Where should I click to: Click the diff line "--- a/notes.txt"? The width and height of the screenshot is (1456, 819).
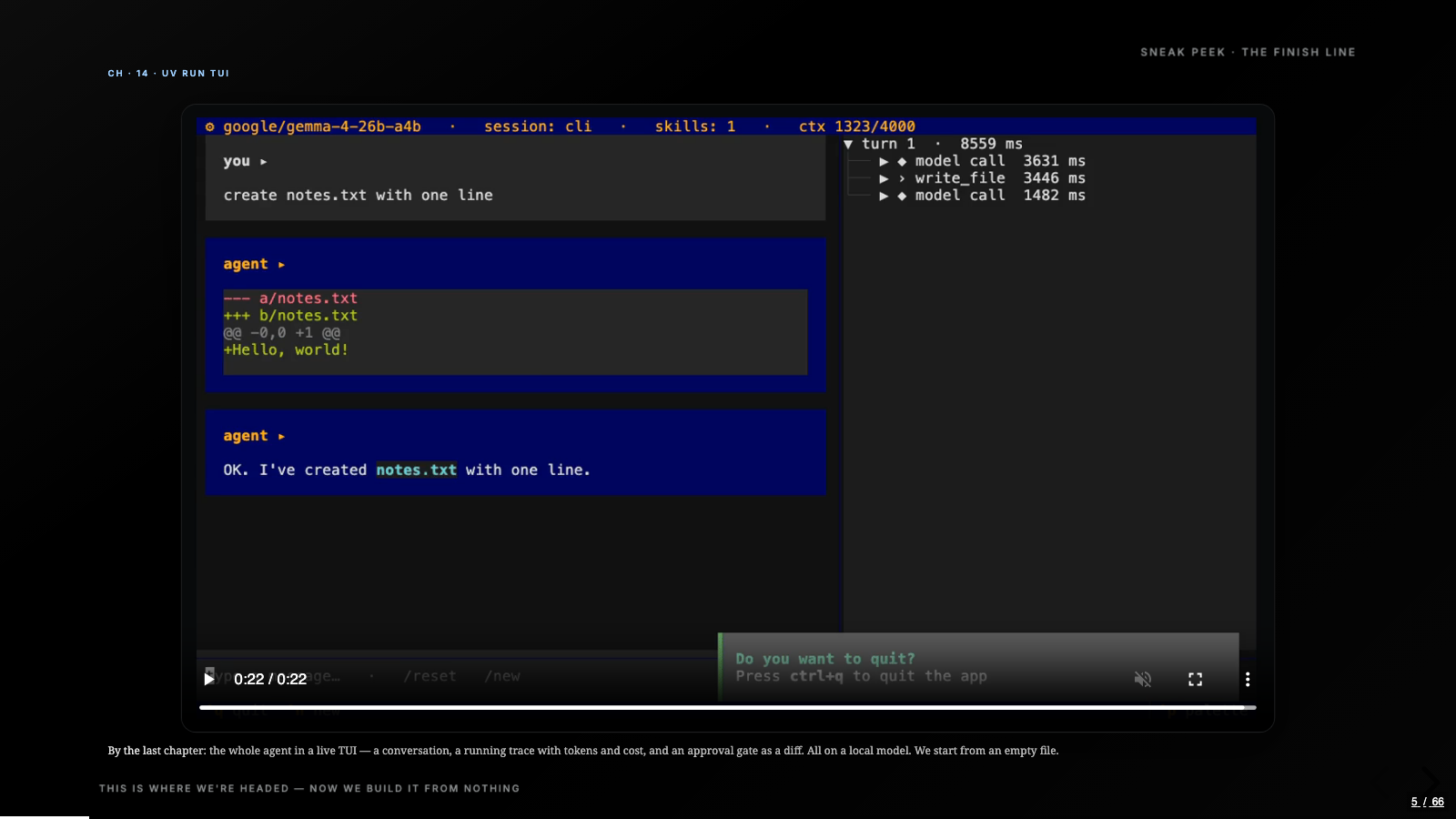coord(290,298)
